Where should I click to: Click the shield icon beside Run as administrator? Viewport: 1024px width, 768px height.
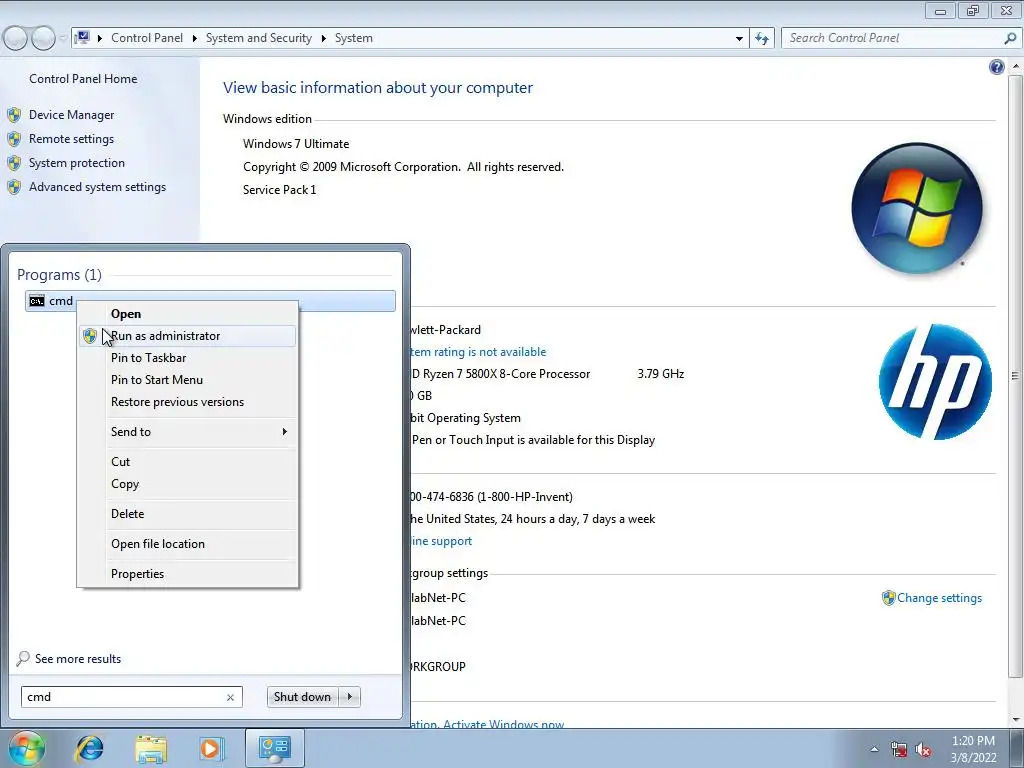coord(90,336)
